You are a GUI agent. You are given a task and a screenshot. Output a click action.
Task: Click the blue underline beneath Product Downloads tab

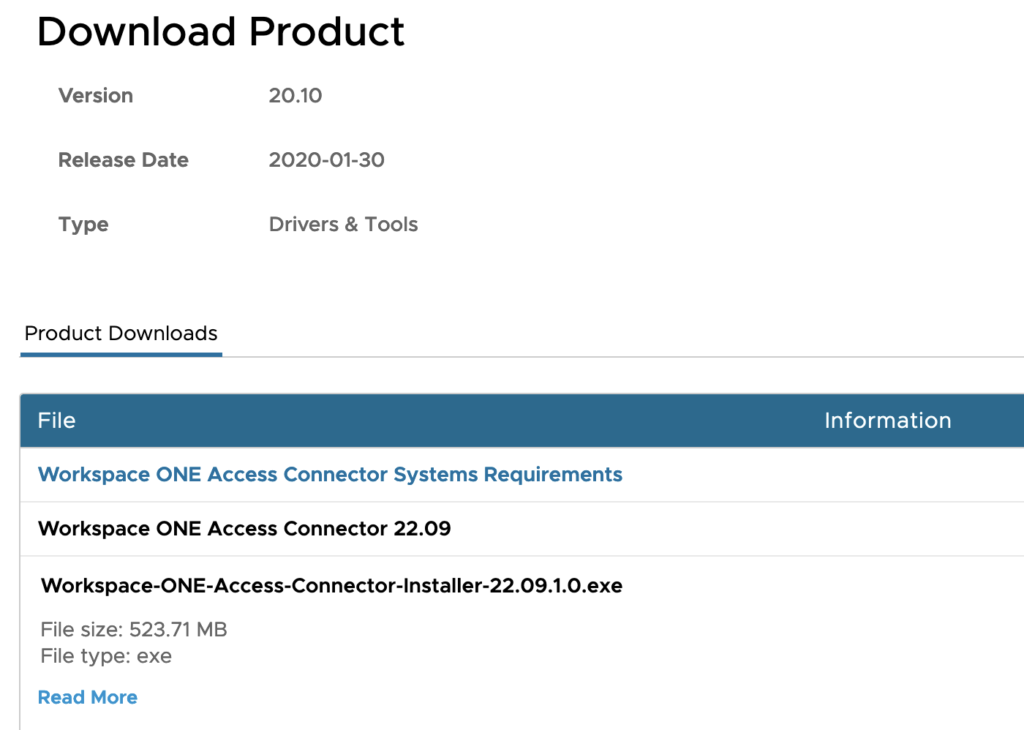(x=121, y=354)
